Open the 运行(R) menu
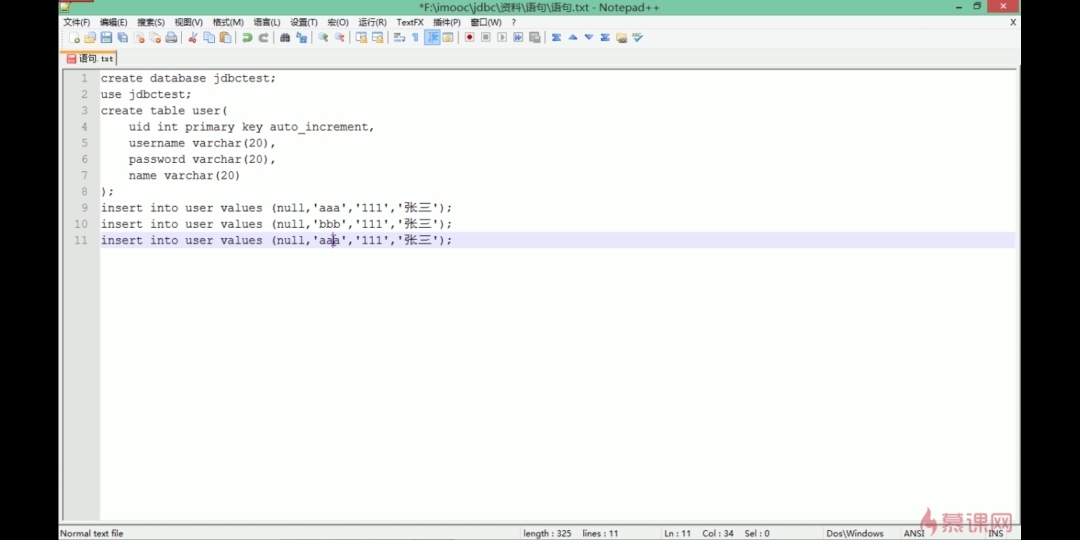 372,22
